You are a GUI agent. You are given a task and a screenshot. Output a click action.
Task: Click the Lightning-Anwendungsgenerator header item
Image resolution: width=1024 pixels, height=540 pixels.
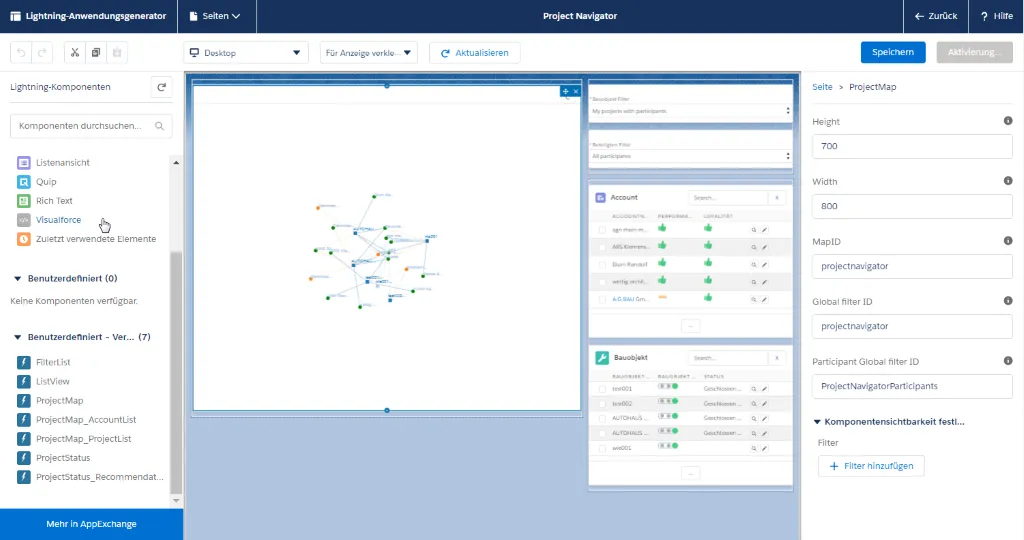88,16
